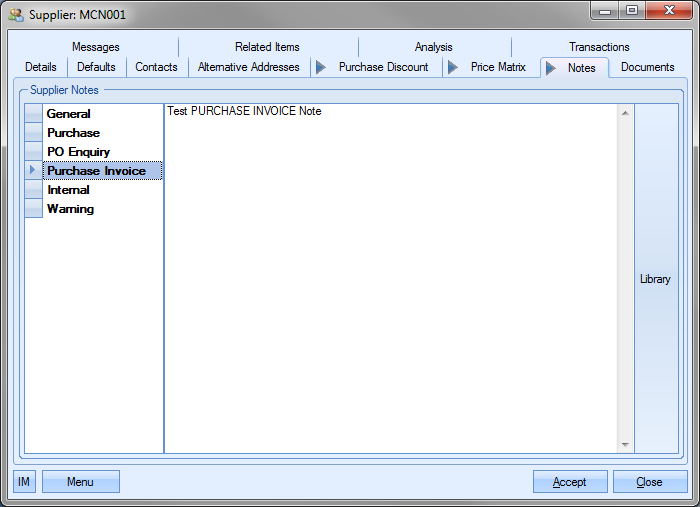The image size is (700, 507).
Task: Select the Internal note row
Action: coord(103,190)
